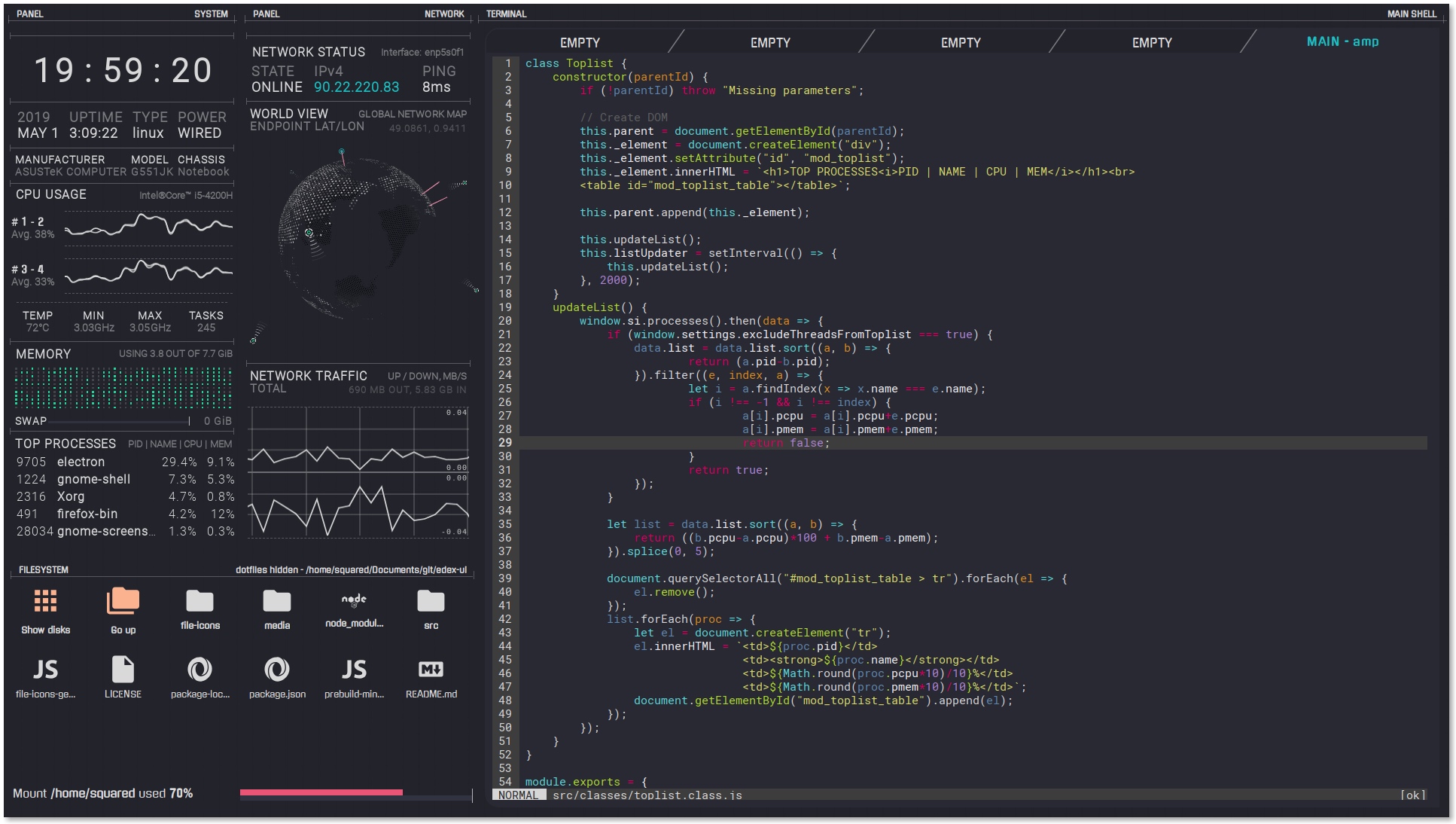Screen dimensions: 1456x824
Task: Click the Xorg process row
Action: tap(125, 496)
